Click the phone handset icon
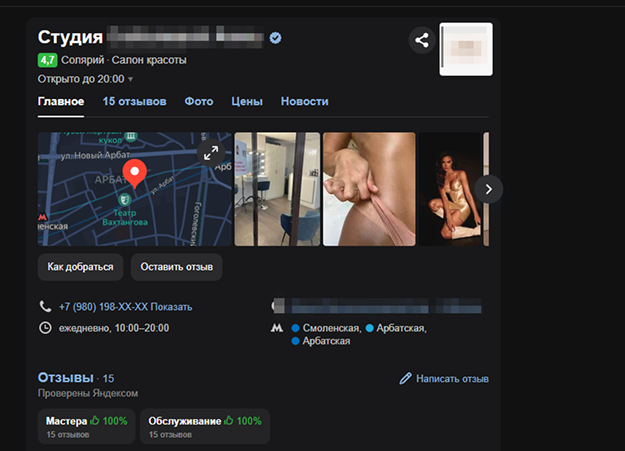The image size is (625, 451). coord(45,307)
